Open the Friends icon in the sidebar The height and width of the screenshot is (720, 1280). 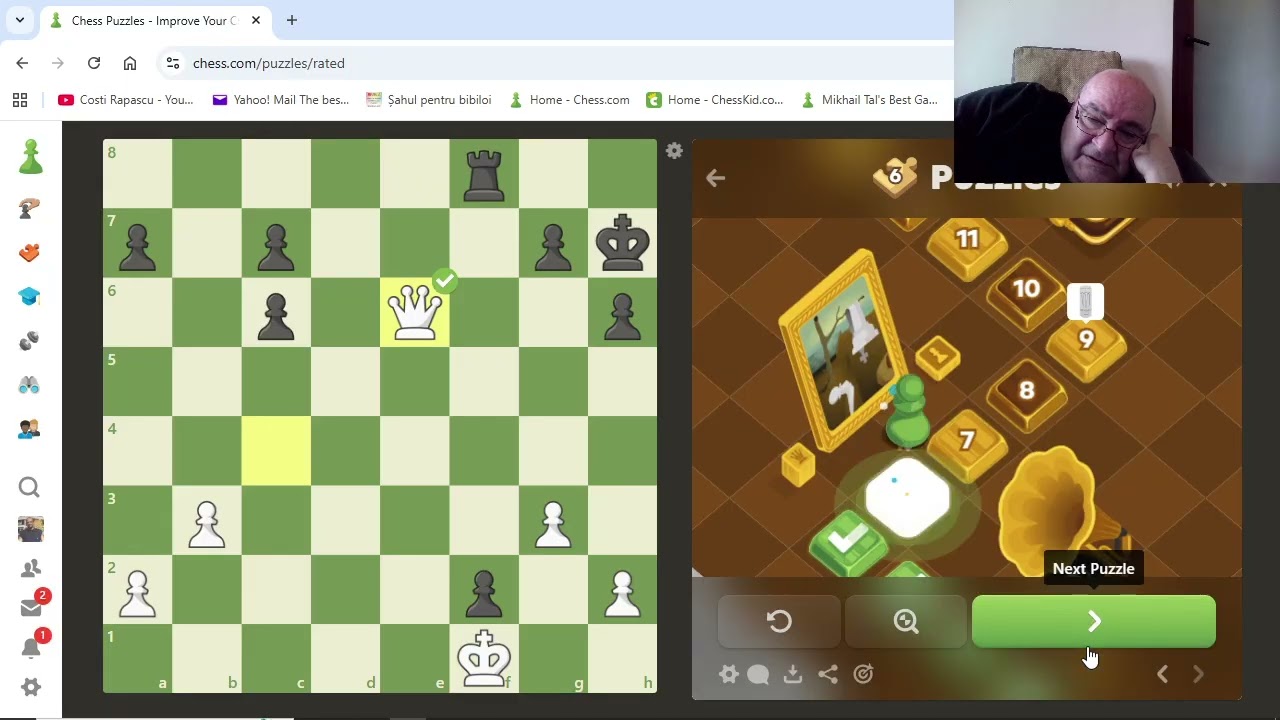pyautogui.click(x=30, y=568)
